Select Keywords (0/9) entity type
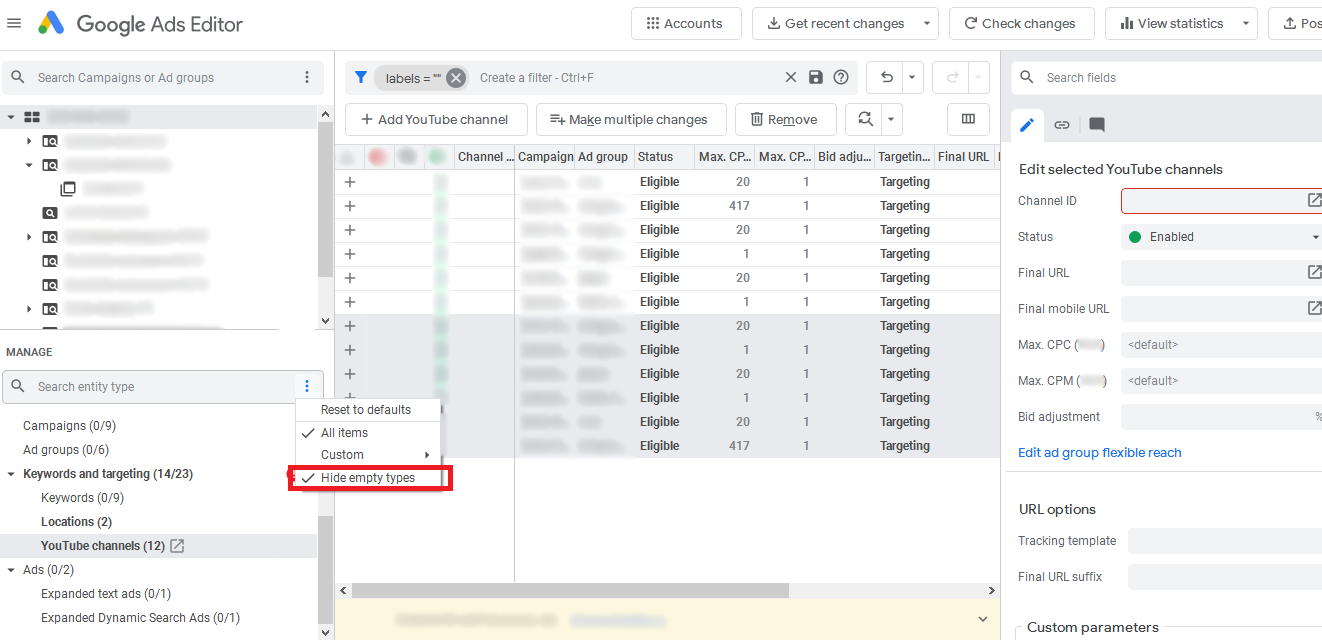 point(82,498)
